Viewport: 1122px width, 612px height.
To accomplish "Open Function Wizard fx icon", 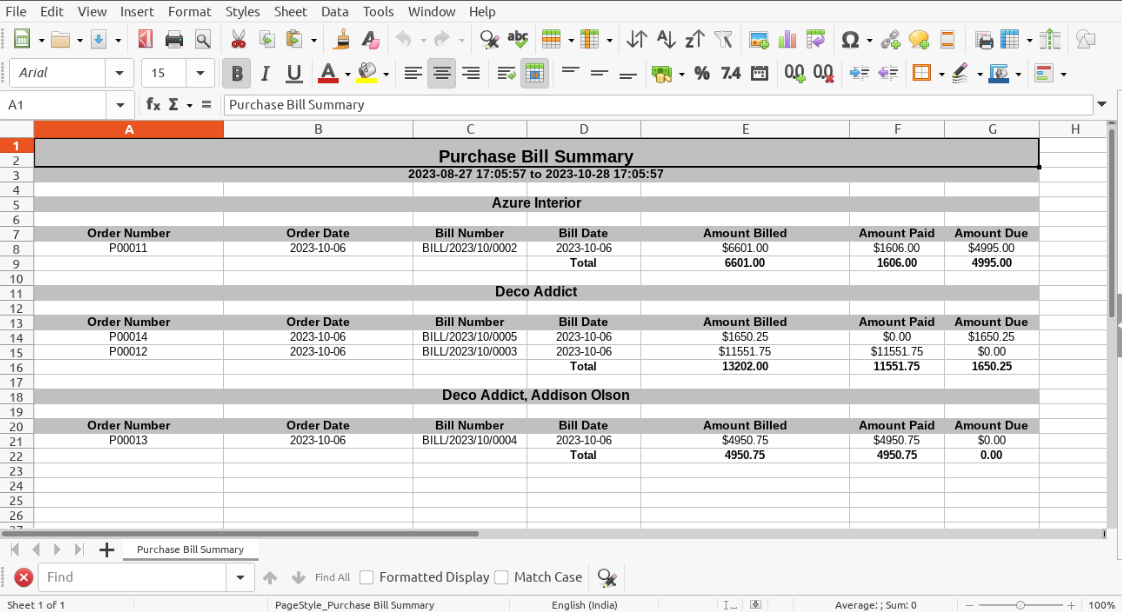I will [x=152, y=105].
